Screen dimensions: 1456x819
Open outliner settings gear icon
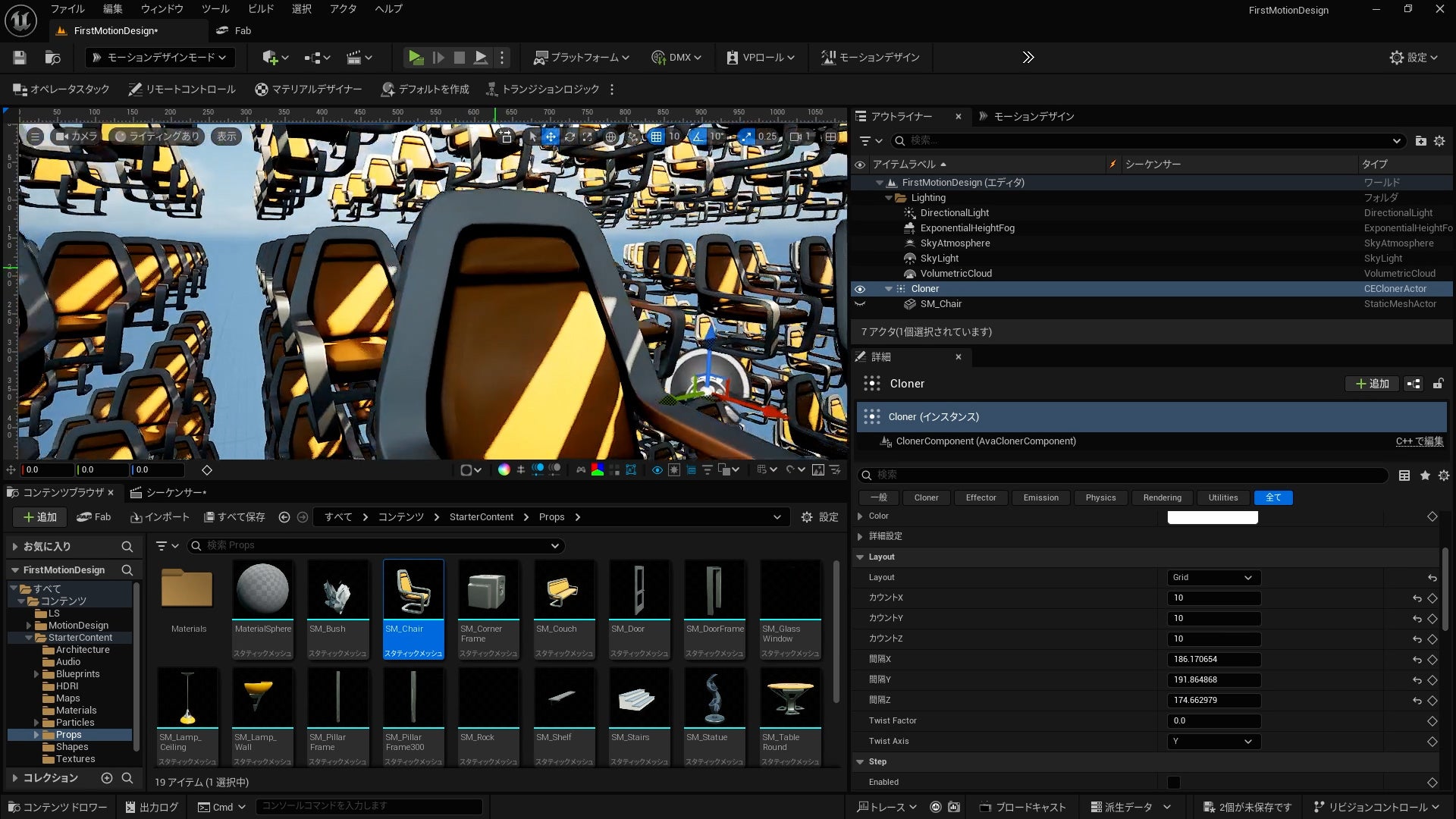(1439, 141)
